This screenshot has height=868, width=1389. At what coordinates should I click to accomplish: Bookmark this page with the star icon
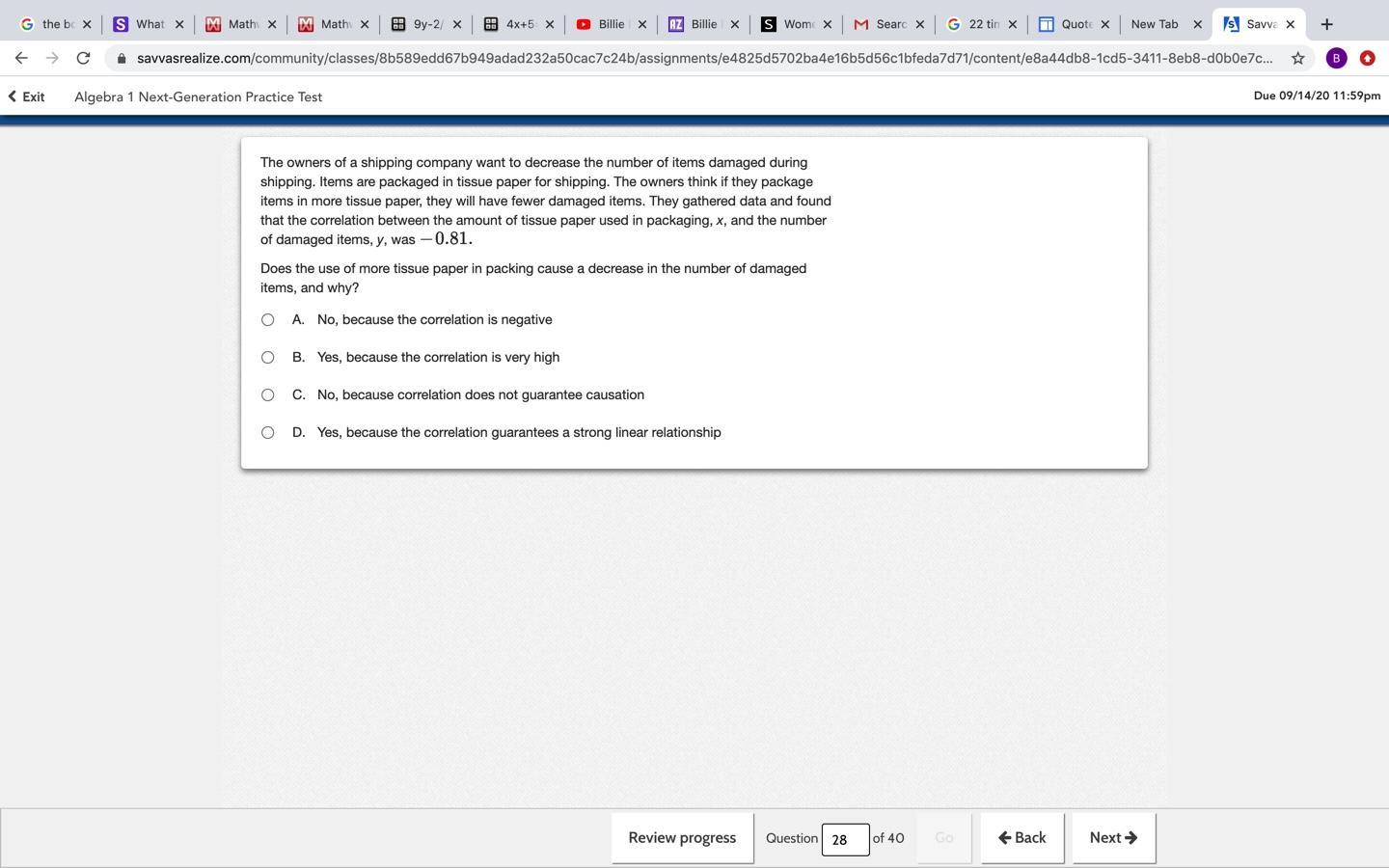coord(1297,58)
